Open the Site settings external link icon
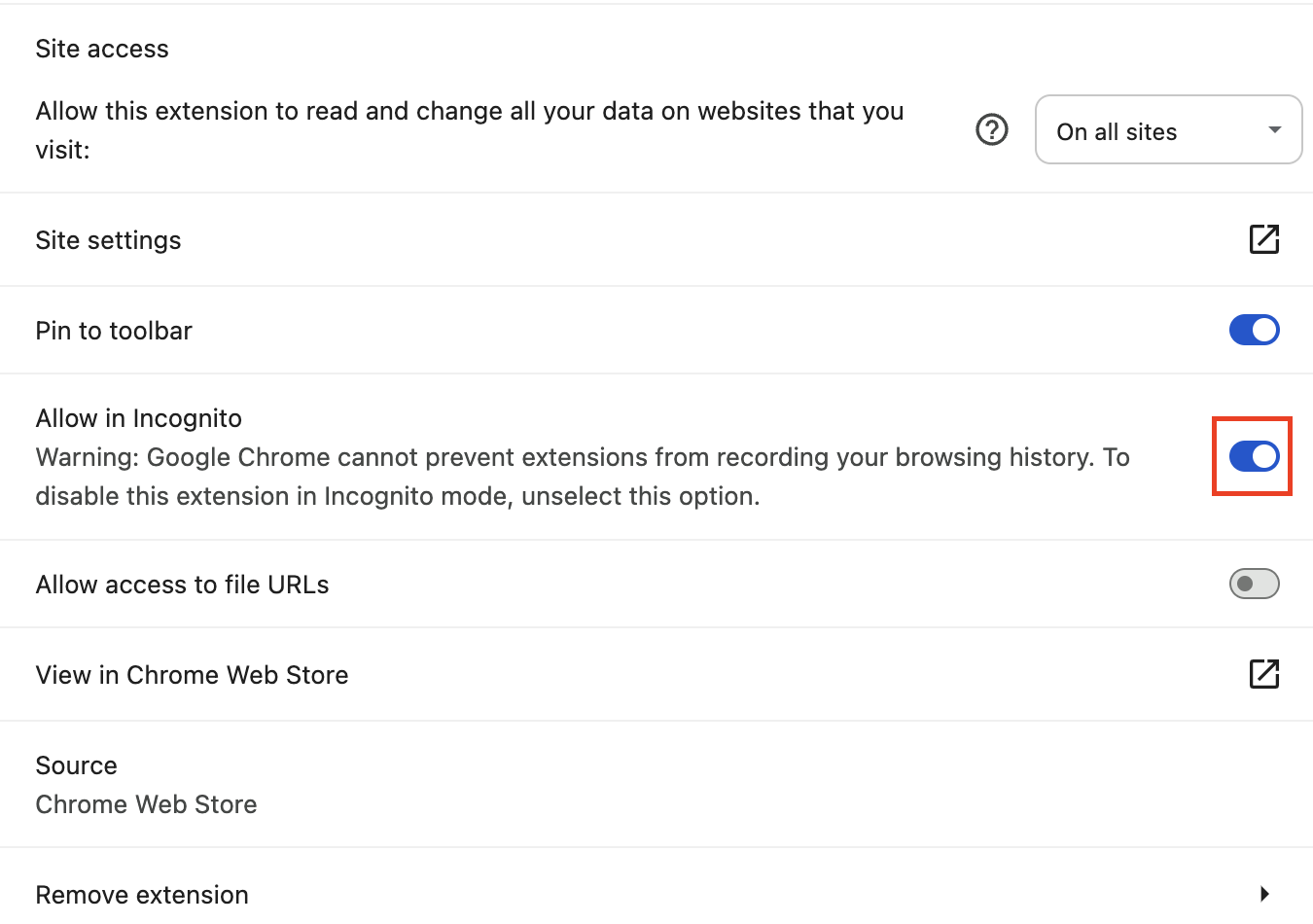The image size is (1313, 924). [1263, 239]
